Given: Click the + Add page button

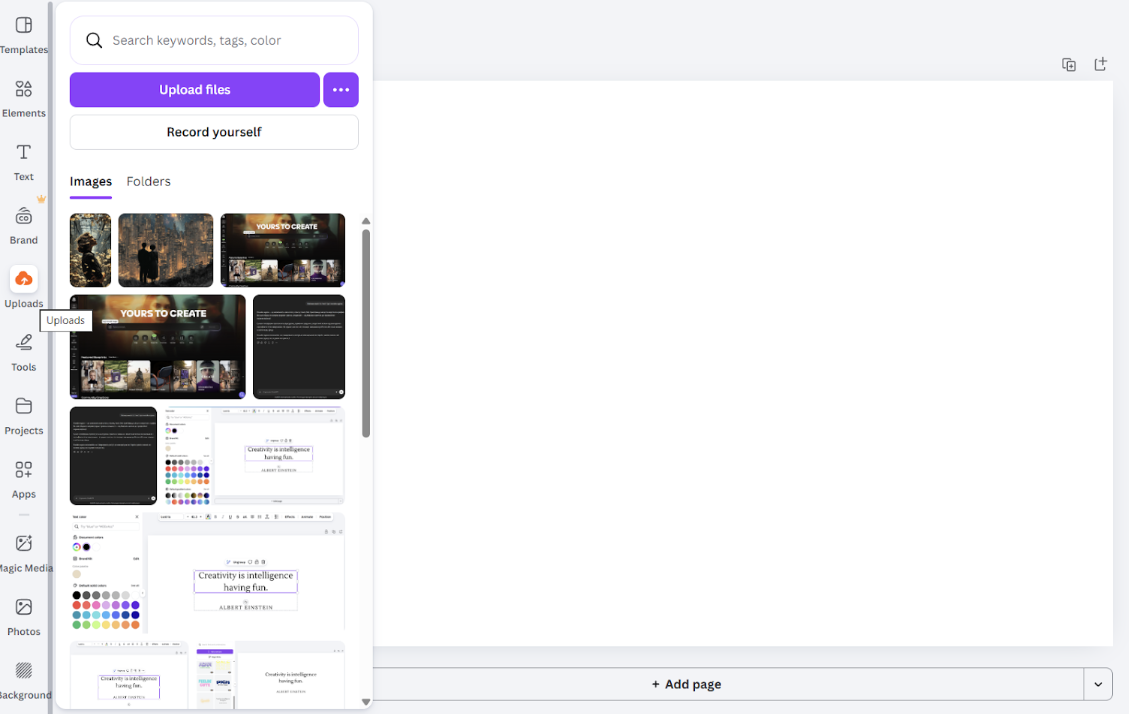Looking at the screenshot, I should [686, 685].
